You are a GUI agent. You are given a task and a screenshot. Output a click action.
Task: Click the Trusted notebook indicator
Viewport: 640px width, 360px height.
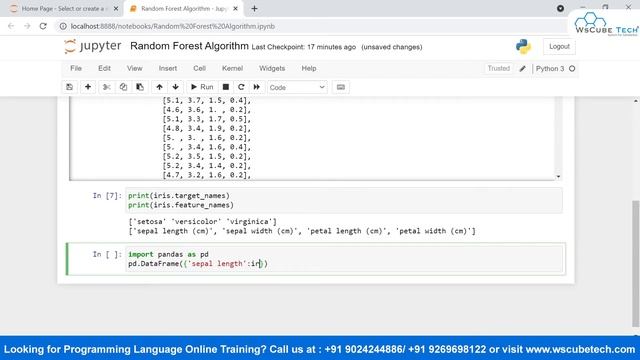(498, 68)
